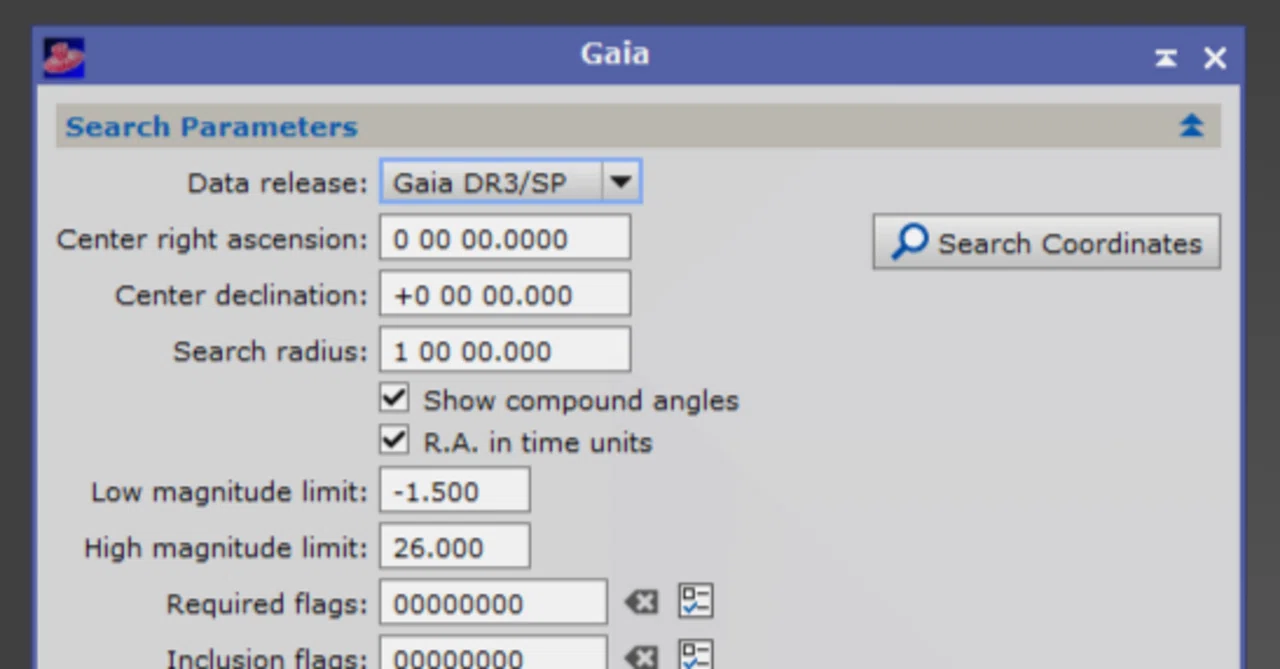
Task: Toggle Show compound angles checkbox
Action: coord(394,398)
